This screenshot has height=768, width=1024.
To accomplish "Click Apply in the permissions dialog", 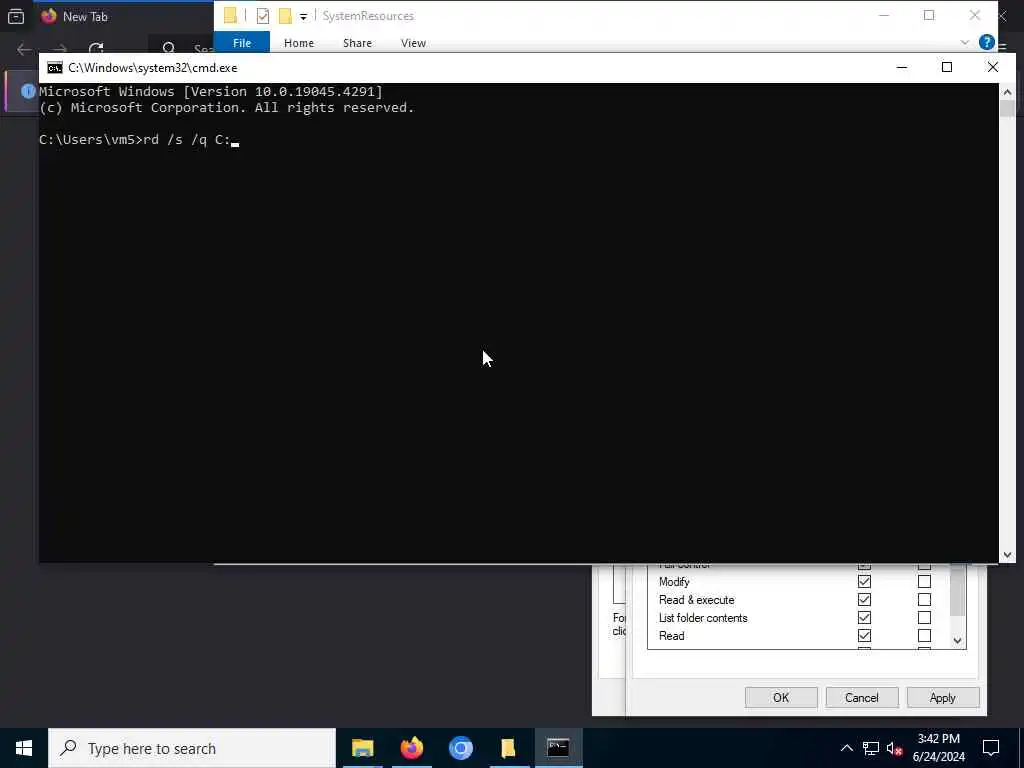I will (942, 697).
